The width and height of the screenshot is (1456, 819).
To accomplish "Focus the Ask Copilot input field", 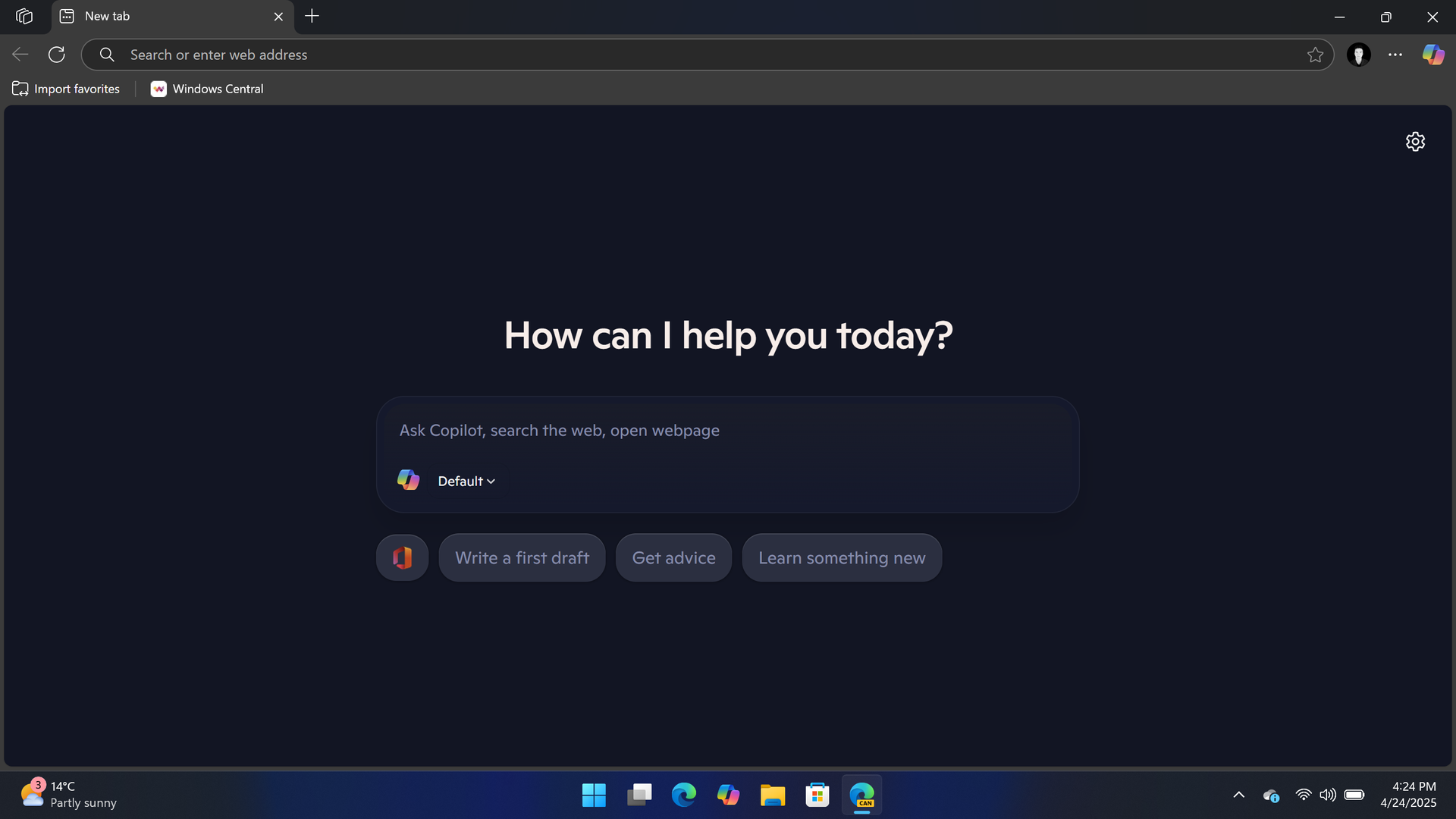I will click(726, 430).
